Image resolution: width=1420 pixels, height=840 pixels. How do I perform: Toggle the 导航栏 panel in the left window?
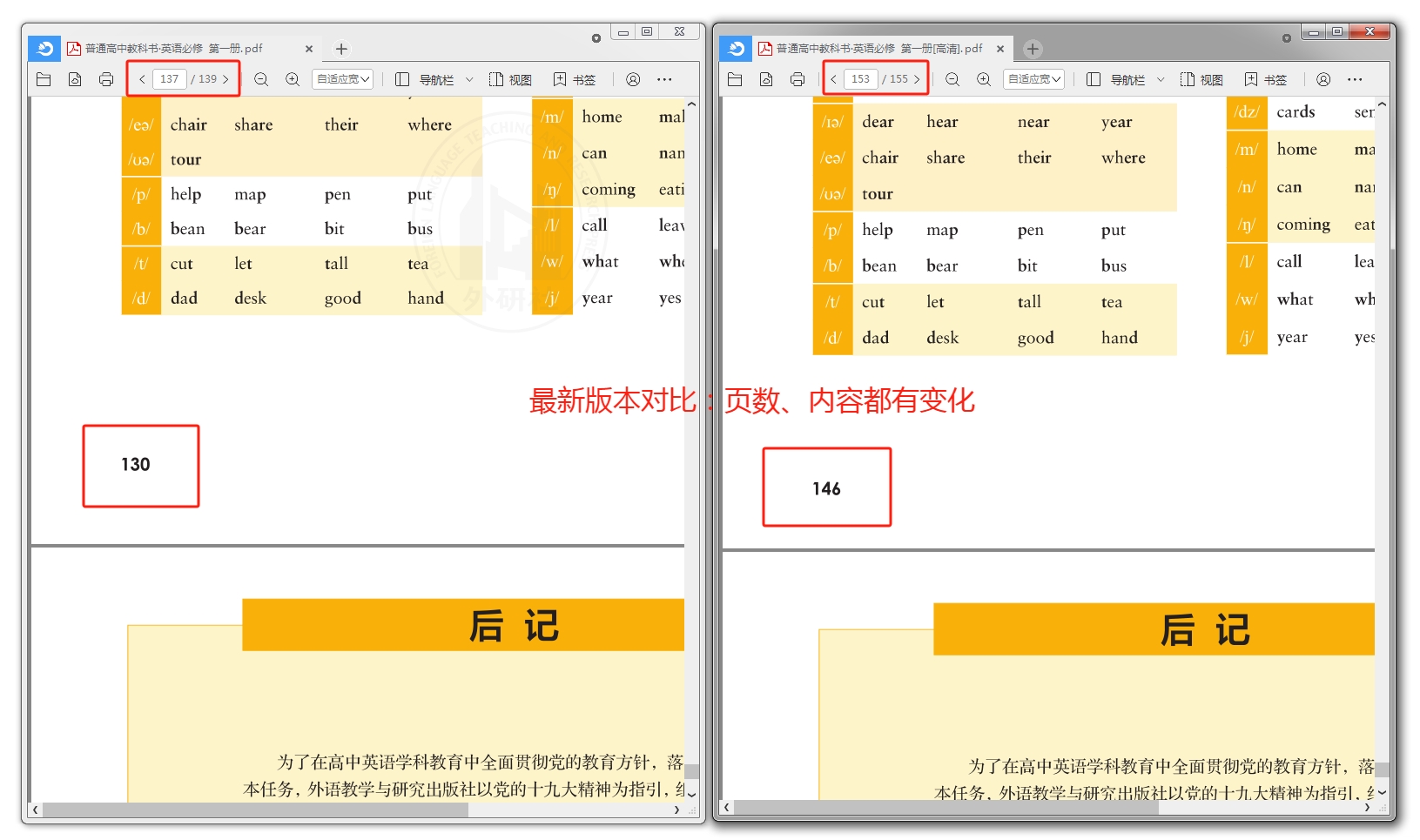(426, 79)
